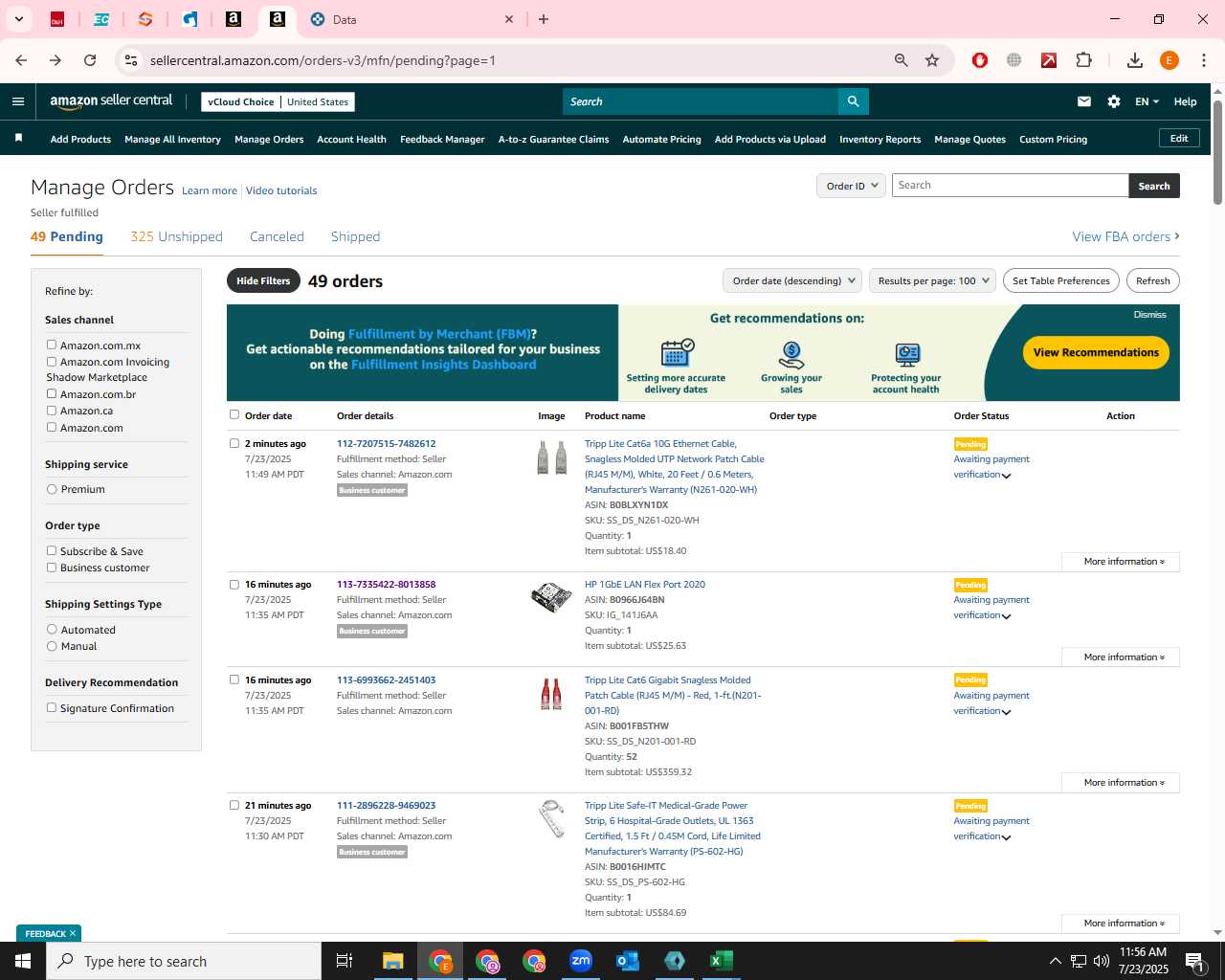The height and width of the screenshot is (980, 1225).
Task: Click the Amazon Seller Central logo
Action: [111, 100]
